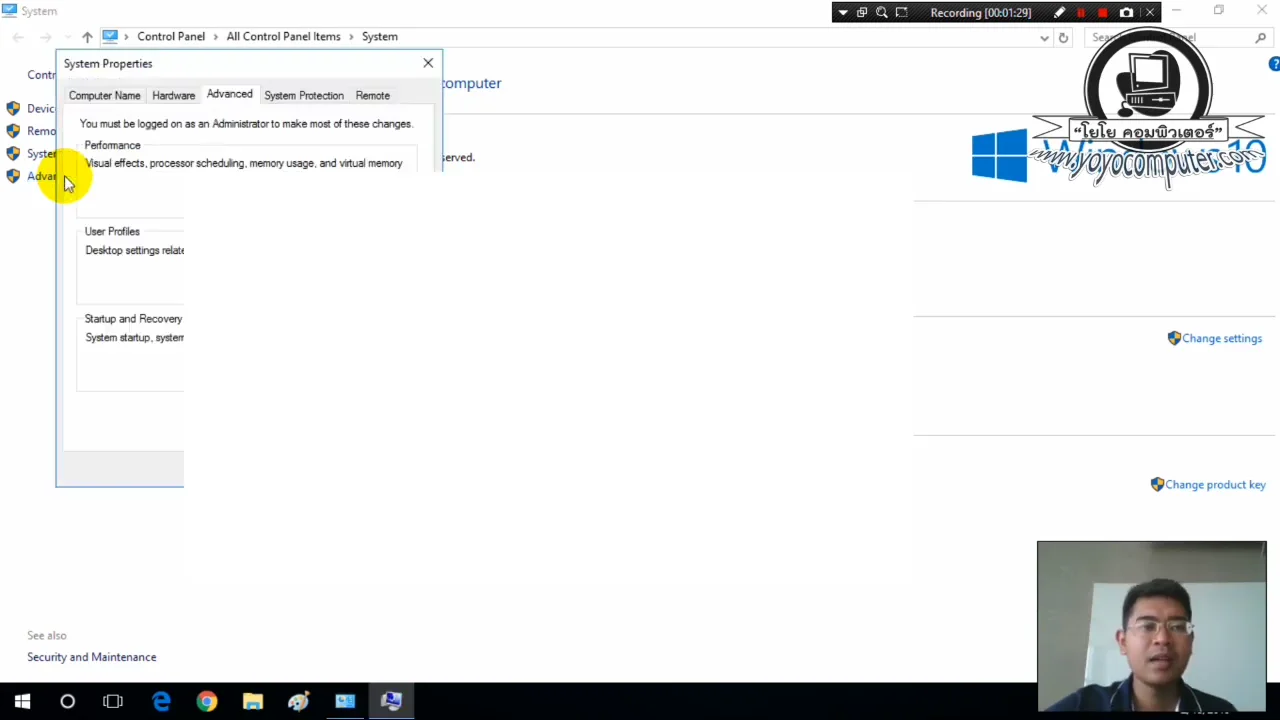Take a screenshot using the camera icon
The height and width of the screenshot is (720, 1280).
click(x=1127, y=12)
